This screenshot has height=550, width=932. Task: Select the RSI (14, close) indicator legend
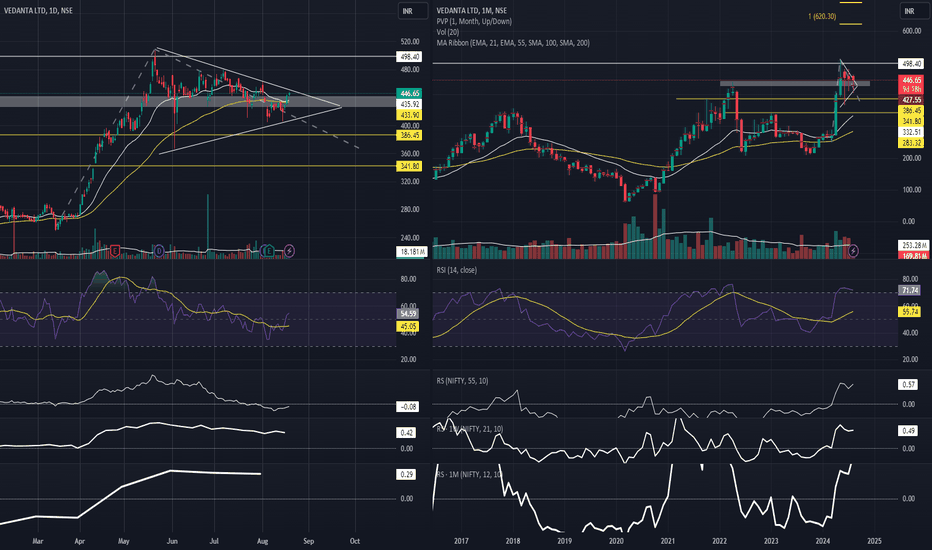pos(456,270)
